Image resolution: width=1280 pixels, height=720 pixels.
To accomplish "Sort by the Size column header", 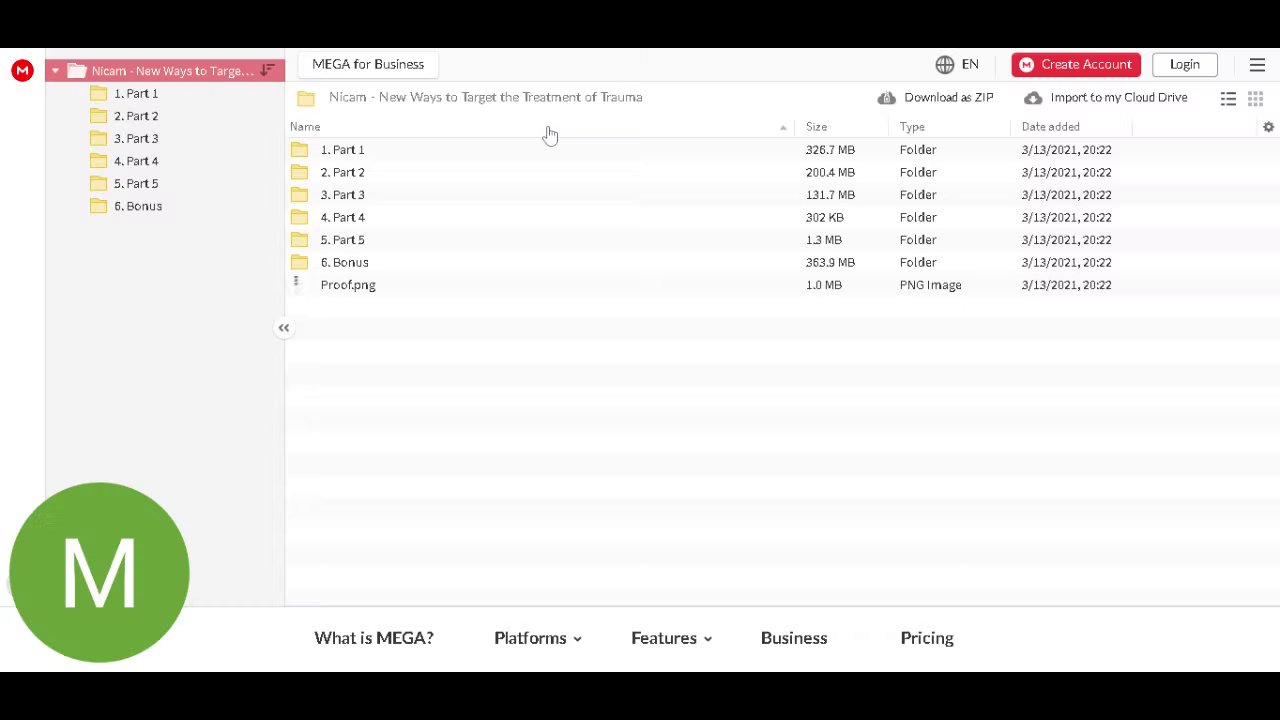I will point(816,127).
